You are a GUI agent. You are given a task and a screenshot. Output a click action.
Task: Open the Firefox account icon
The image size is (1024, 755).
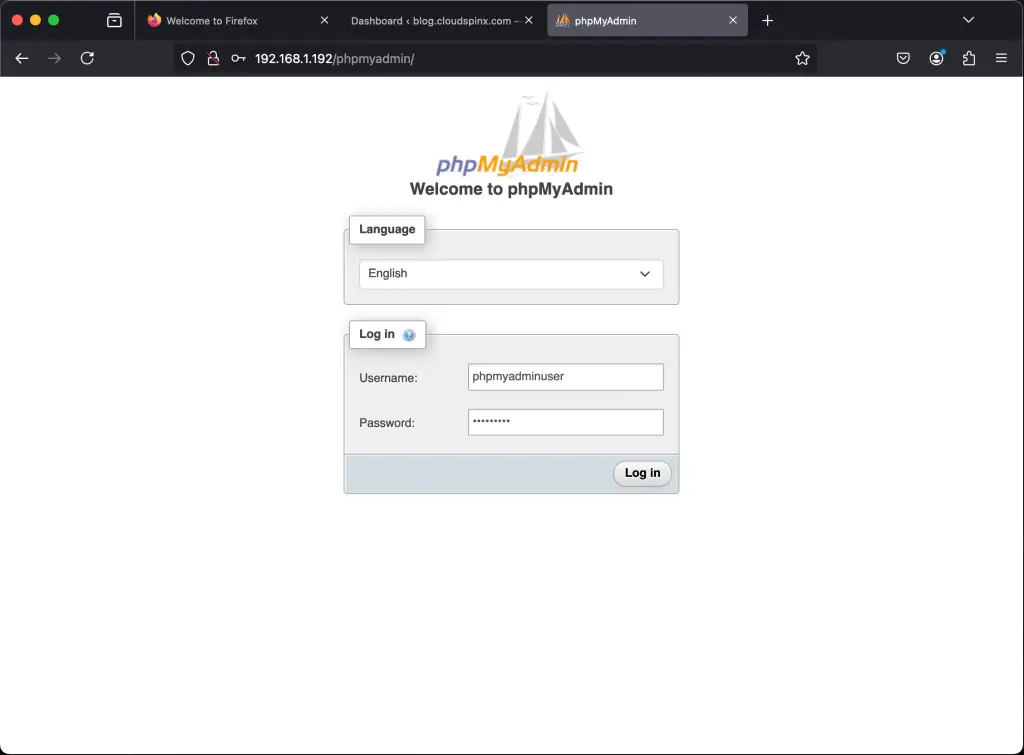point(936,58)
